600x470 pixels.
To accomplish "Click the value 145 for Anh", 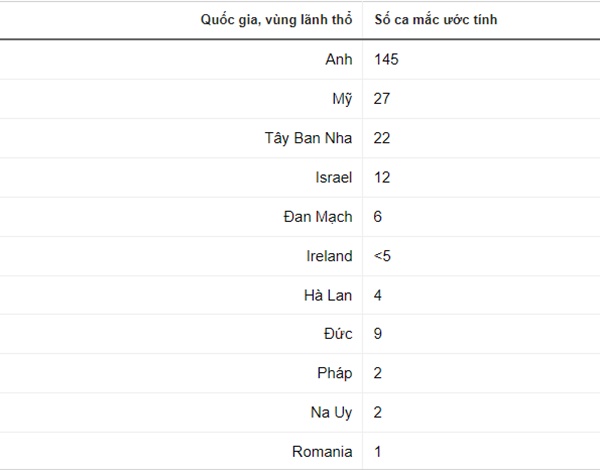I will tap(386, 60).
